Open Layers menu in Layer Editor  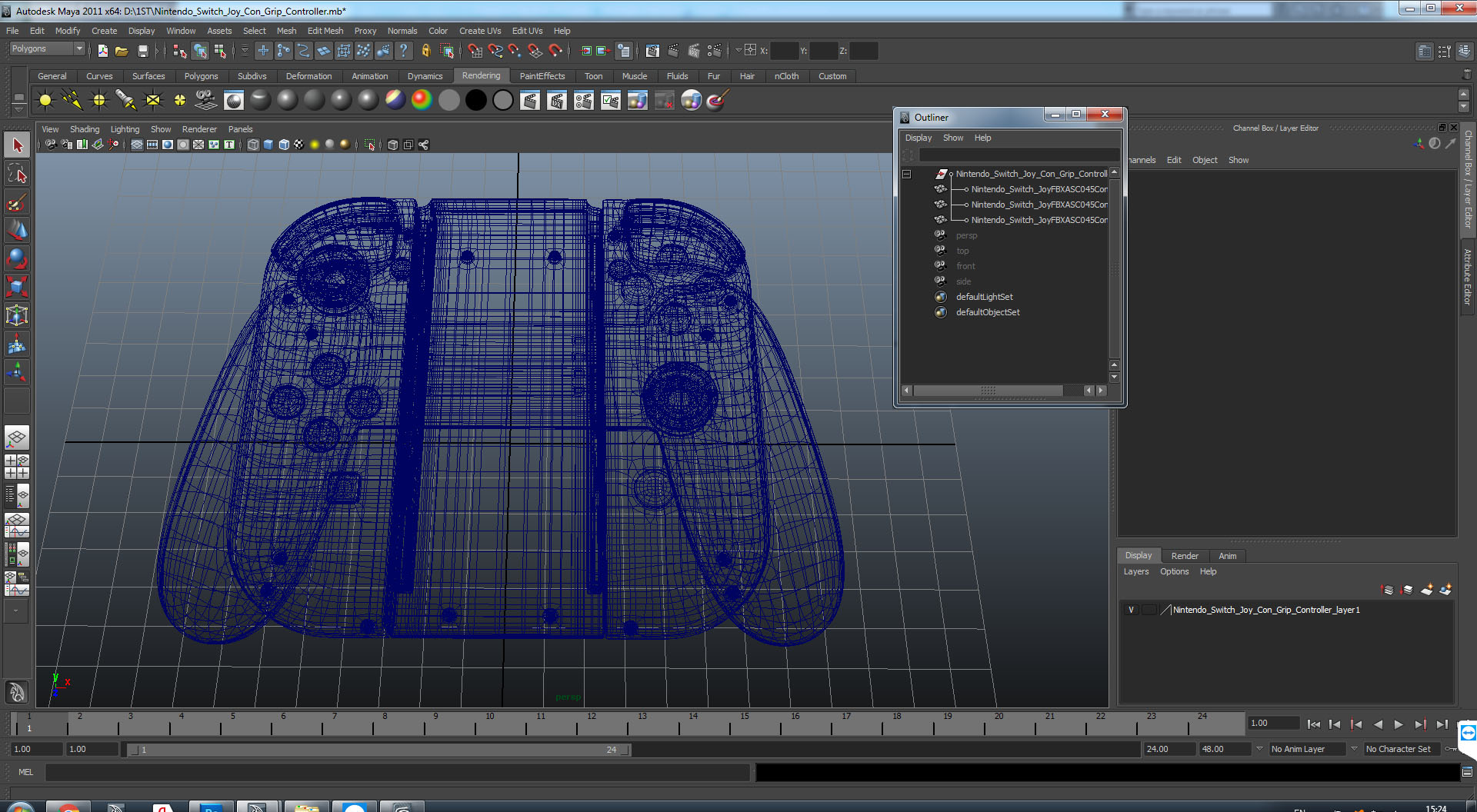1136,571
